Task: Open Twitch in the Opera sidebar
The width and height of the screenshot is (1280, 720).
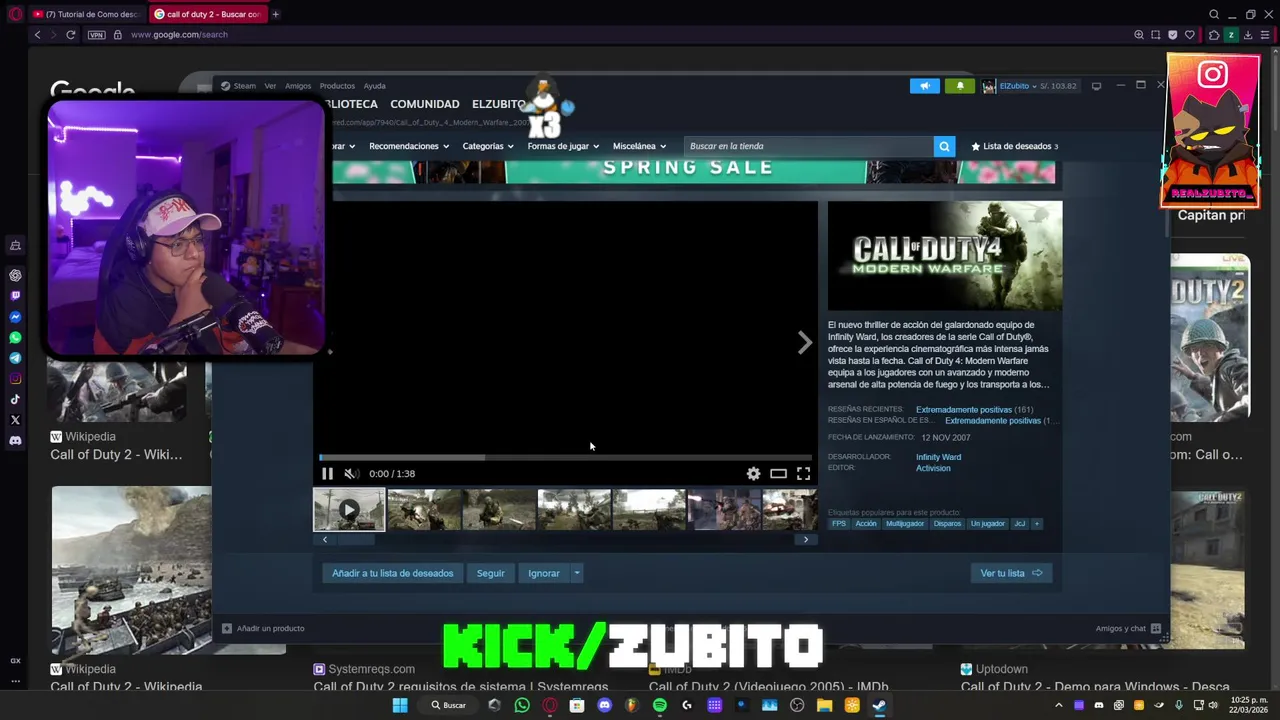Action: coord(15,296)
